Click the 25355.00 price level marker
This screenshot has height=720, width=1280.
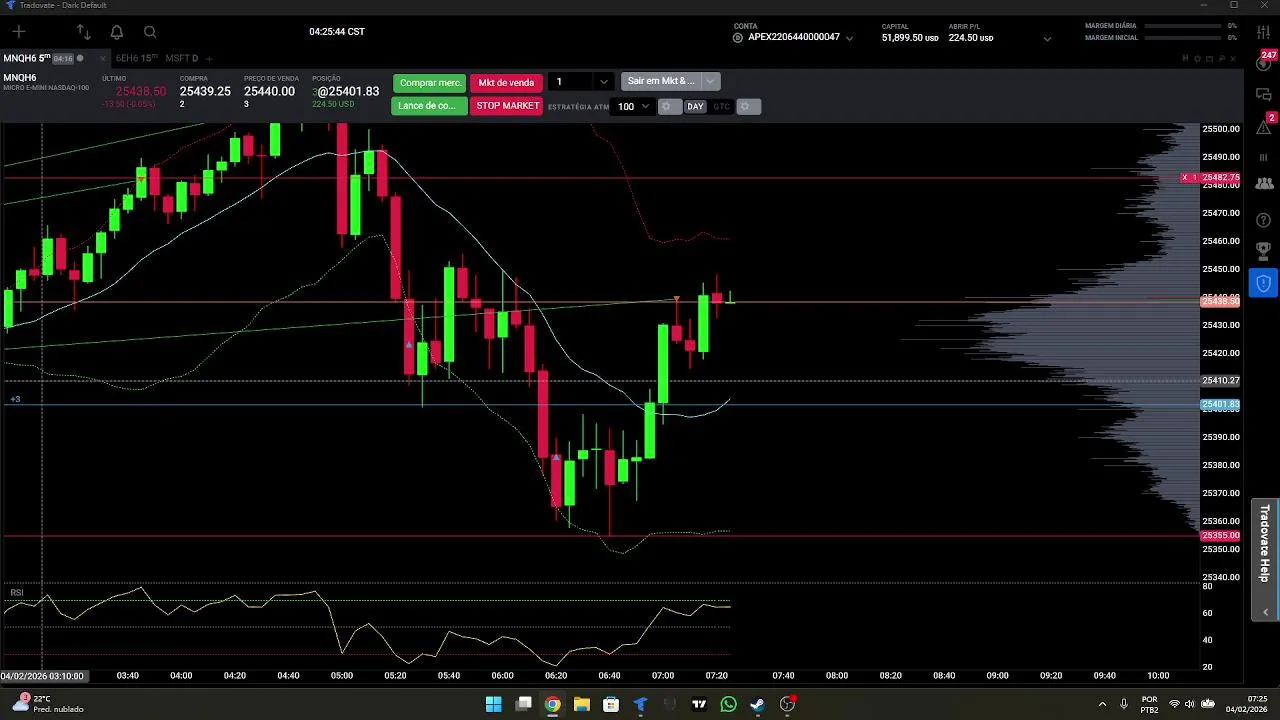1220,536
